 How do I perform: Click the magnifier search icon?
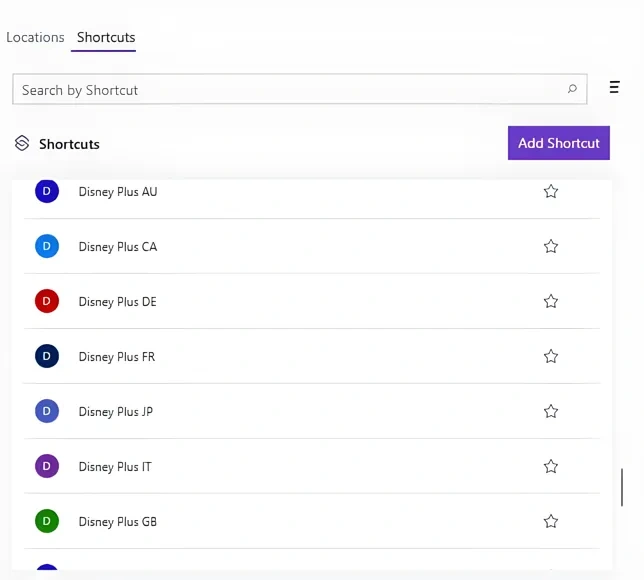click(572, 89)
